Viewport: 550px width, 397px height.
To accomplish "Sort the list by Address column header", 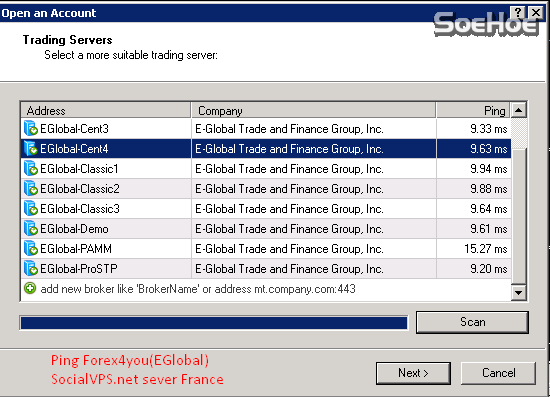I will coord(106,110).
